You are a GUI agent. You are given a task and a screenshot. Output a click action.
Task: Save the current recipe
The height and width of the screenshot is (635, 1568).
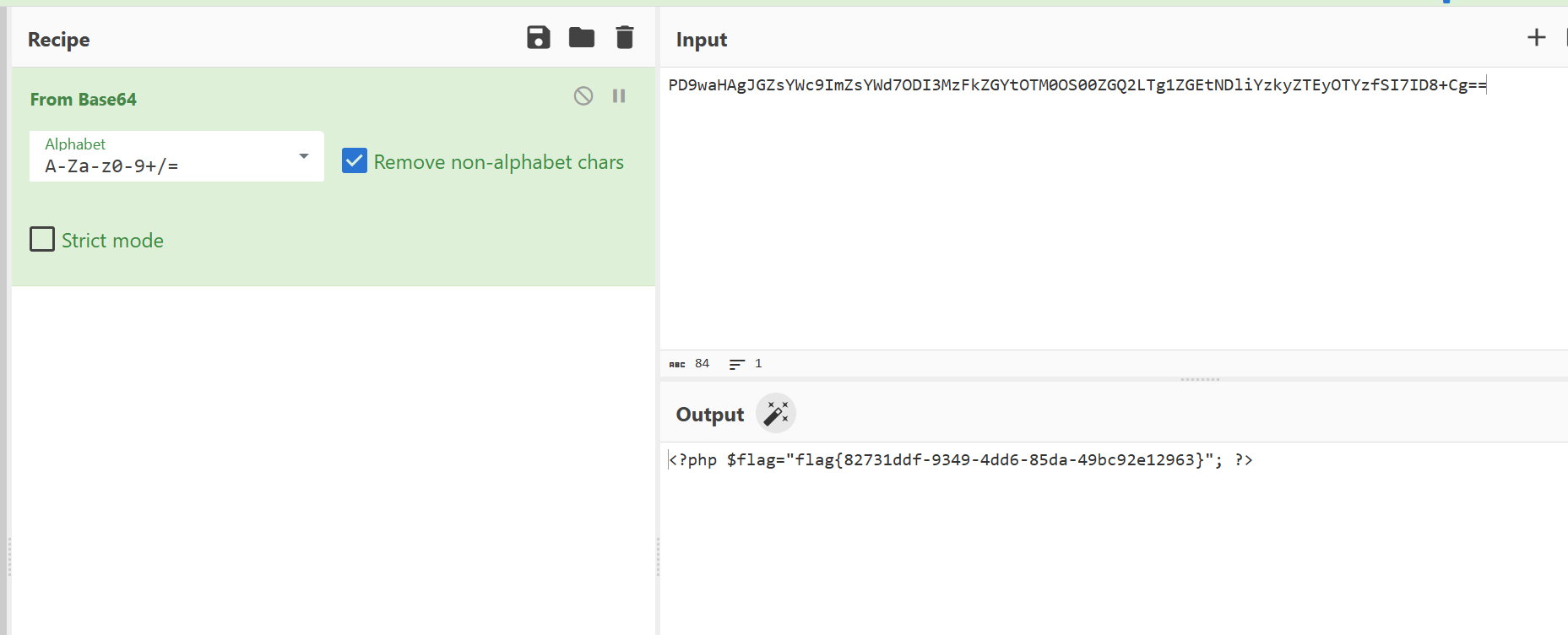click(538, 38)
